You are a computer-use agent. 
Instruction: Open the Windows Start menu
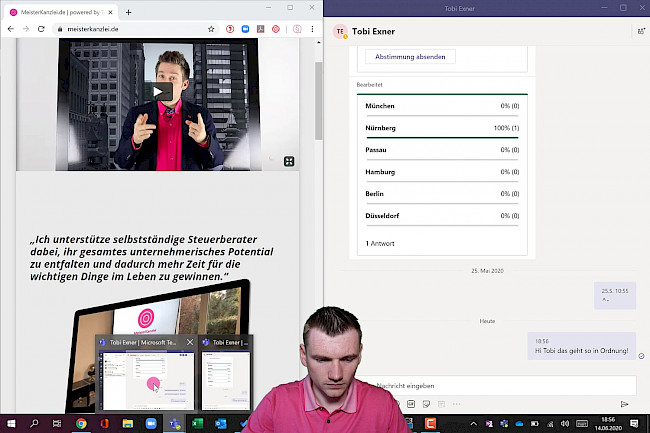tap(11, 424)
